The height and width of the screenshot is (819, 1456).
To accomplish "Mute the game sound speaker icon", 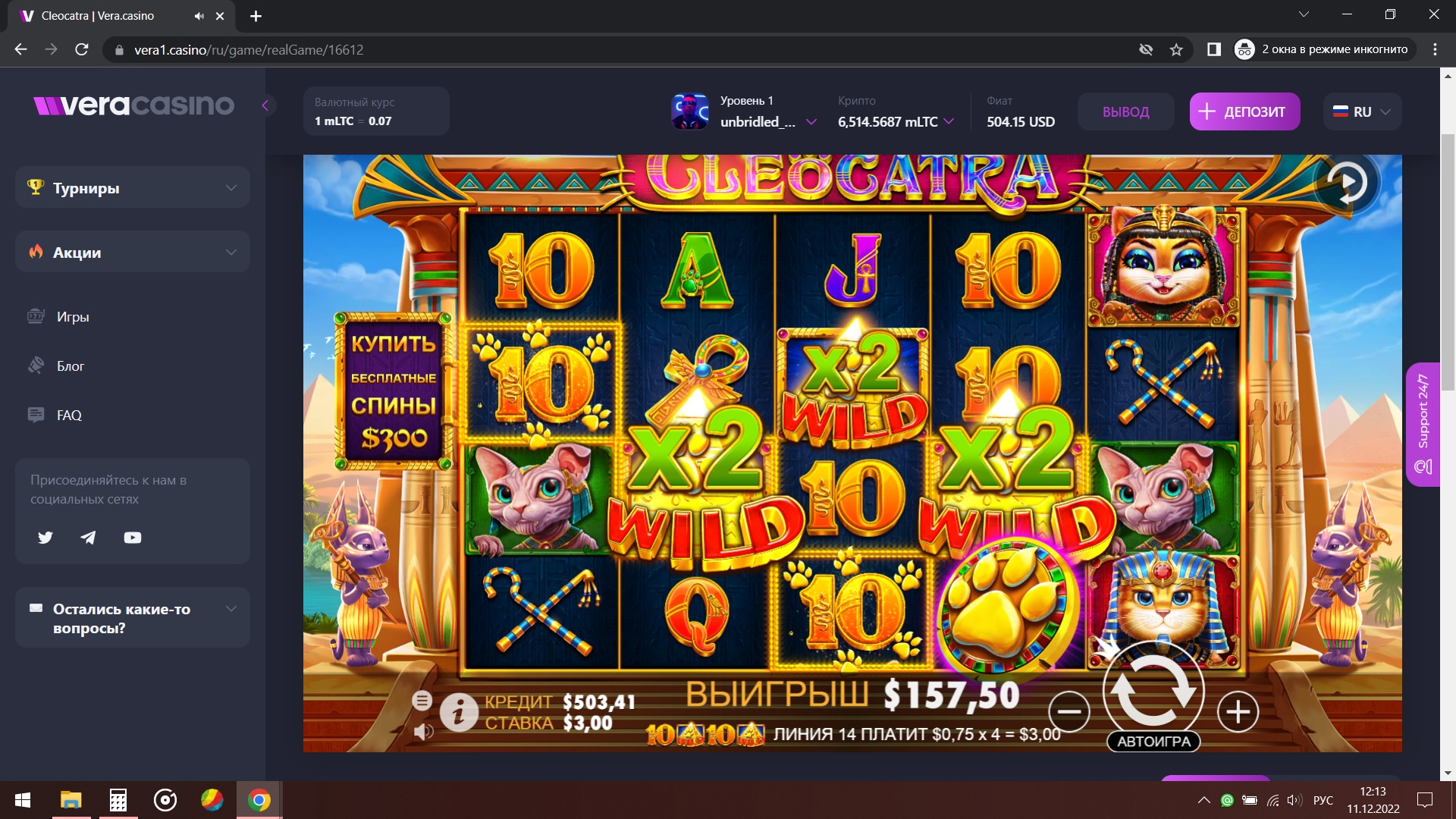I will pos(424,732).
